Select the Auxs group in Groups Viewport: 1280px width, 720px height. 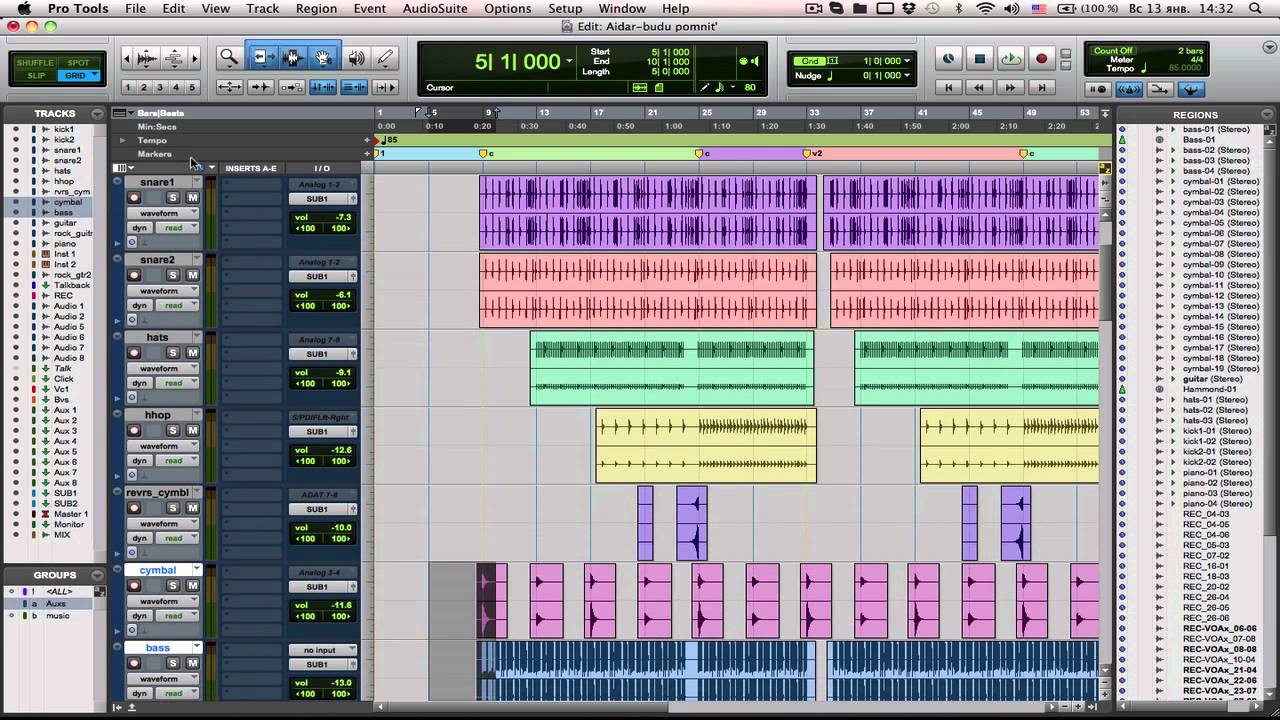(x=56, y=604)
